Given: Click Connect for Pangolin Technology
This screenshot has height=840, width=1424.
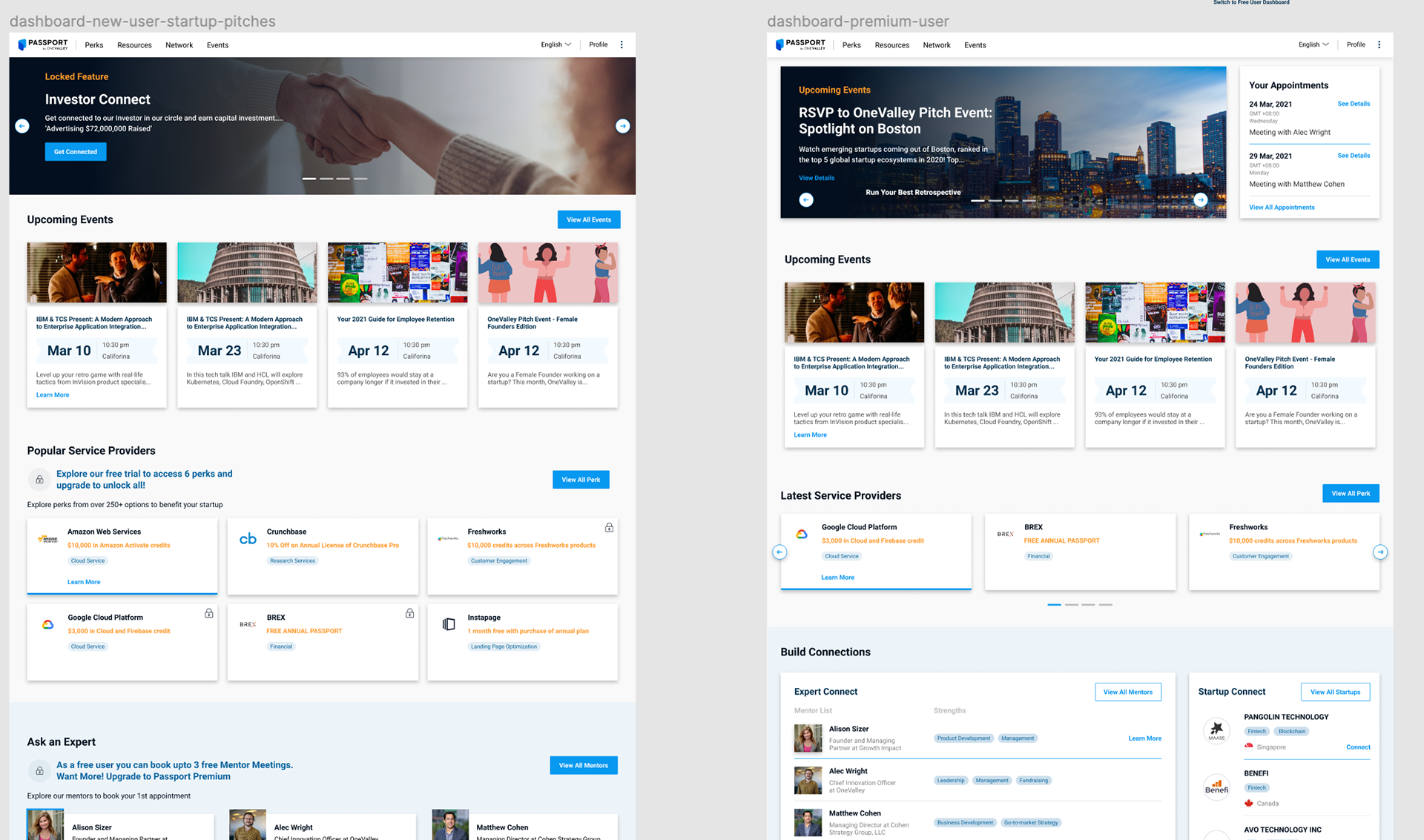Looking at the screenshot, I should click(1358, 747).
